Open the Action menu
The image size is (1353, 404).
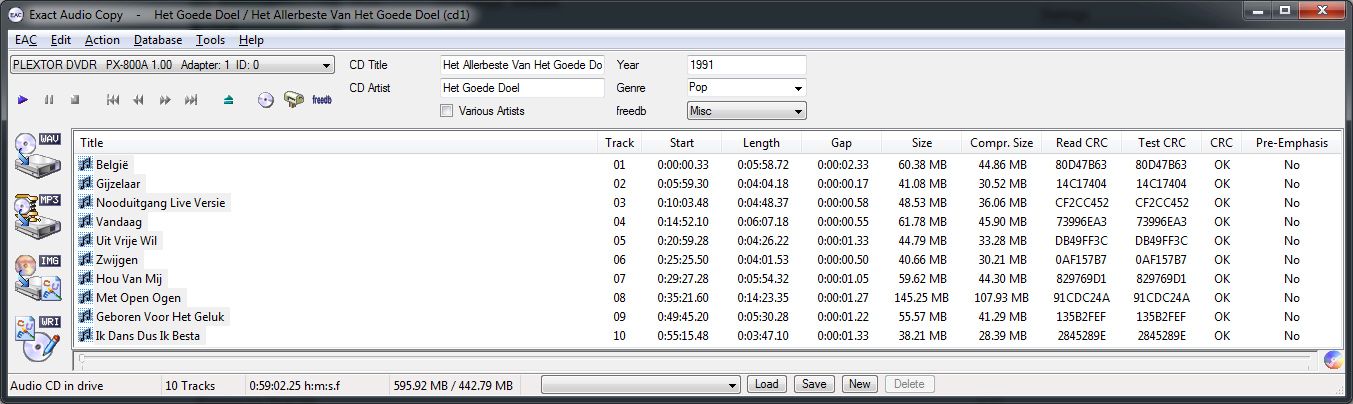pos(102,40)
